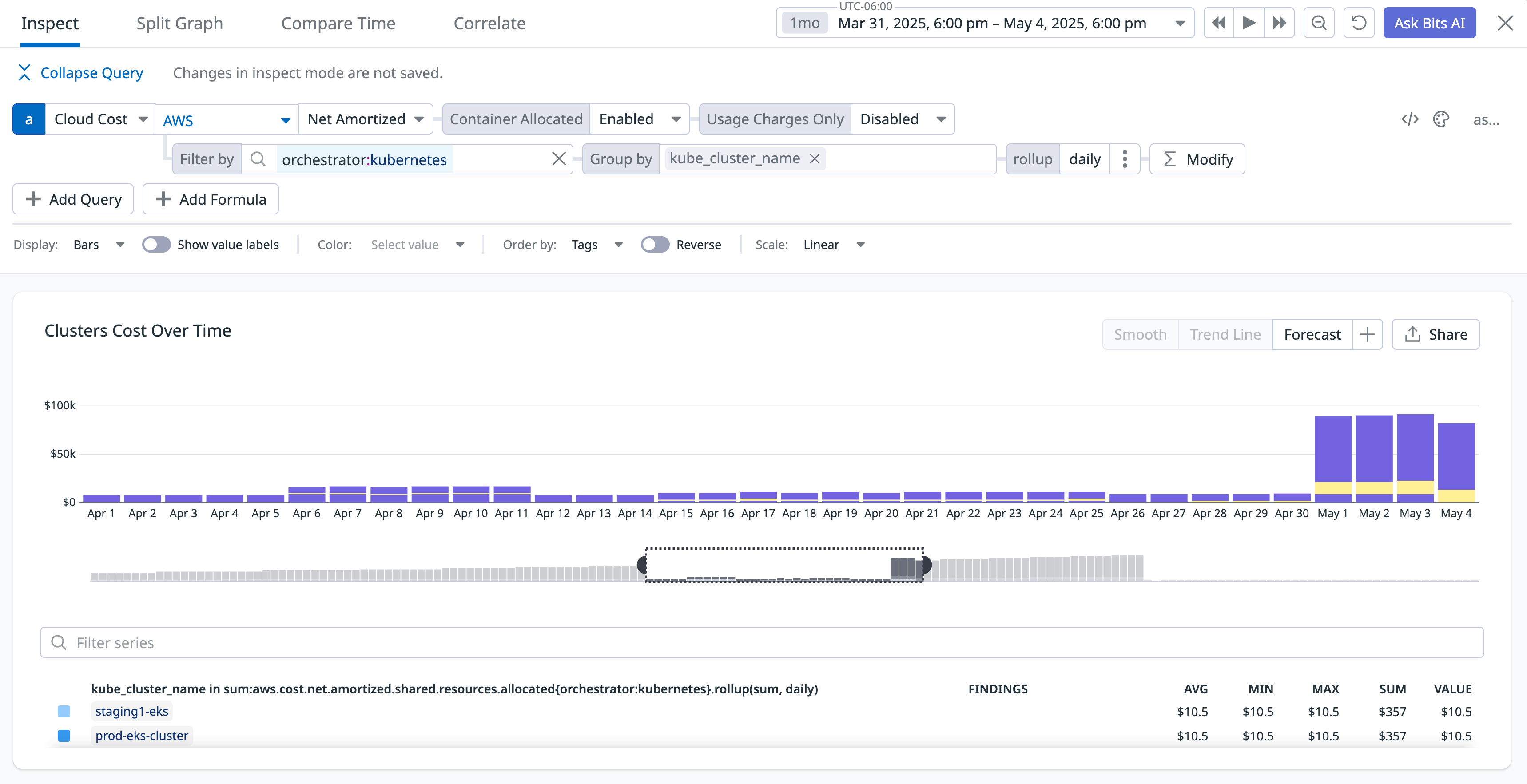Viewport: 1527px width, 784px height.
Task: Toggle visibility of staging1-eks series
Action: 64,711
